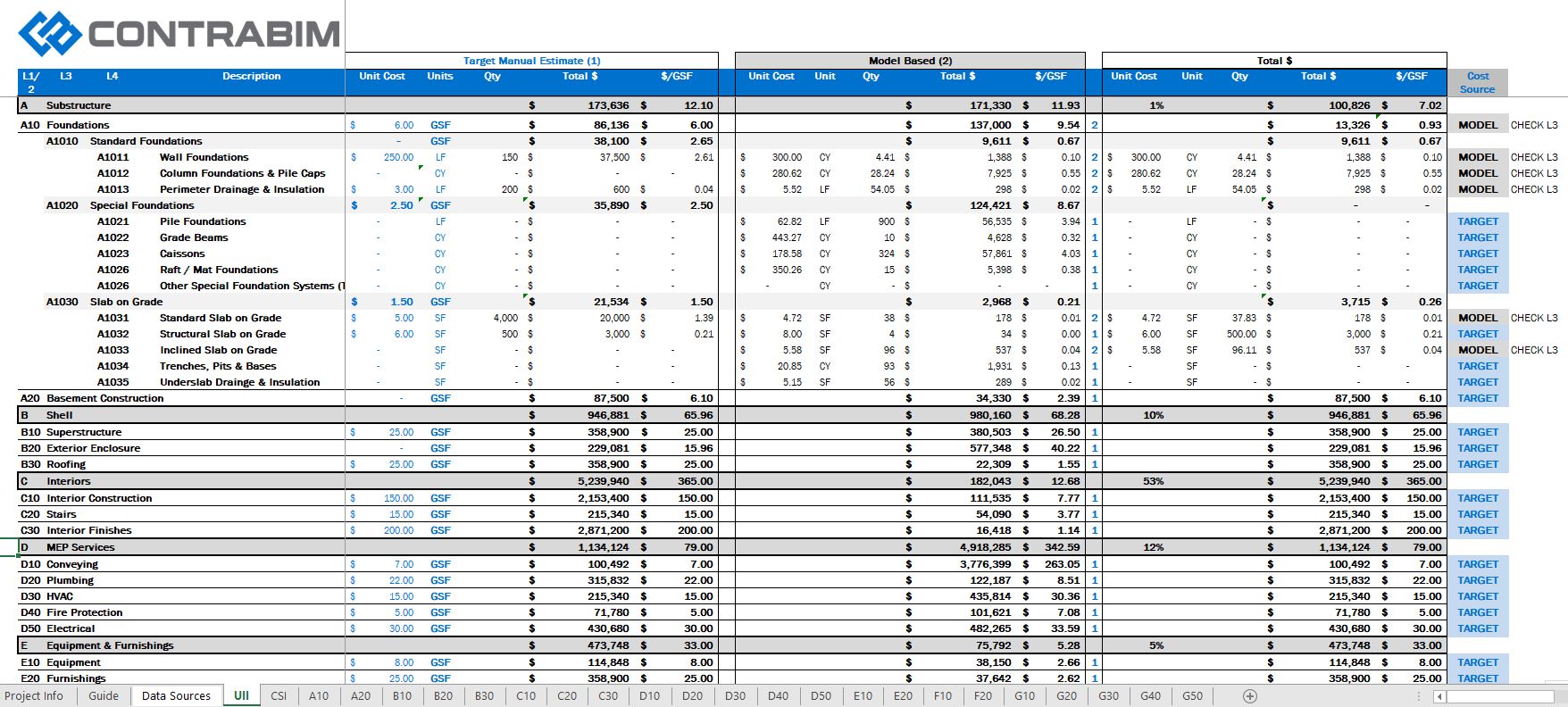The image size is (1568, 707).
Task: Switch to the Data Sources tab
Action: (176, 696)
